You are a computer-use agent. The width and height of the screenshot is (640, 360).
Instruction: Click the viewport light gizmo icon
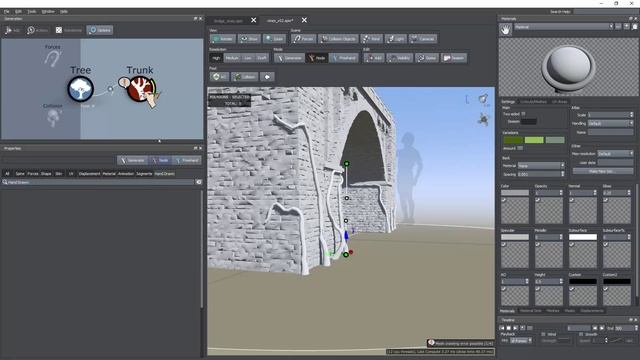pyautogui.click(x=483, y=98)
